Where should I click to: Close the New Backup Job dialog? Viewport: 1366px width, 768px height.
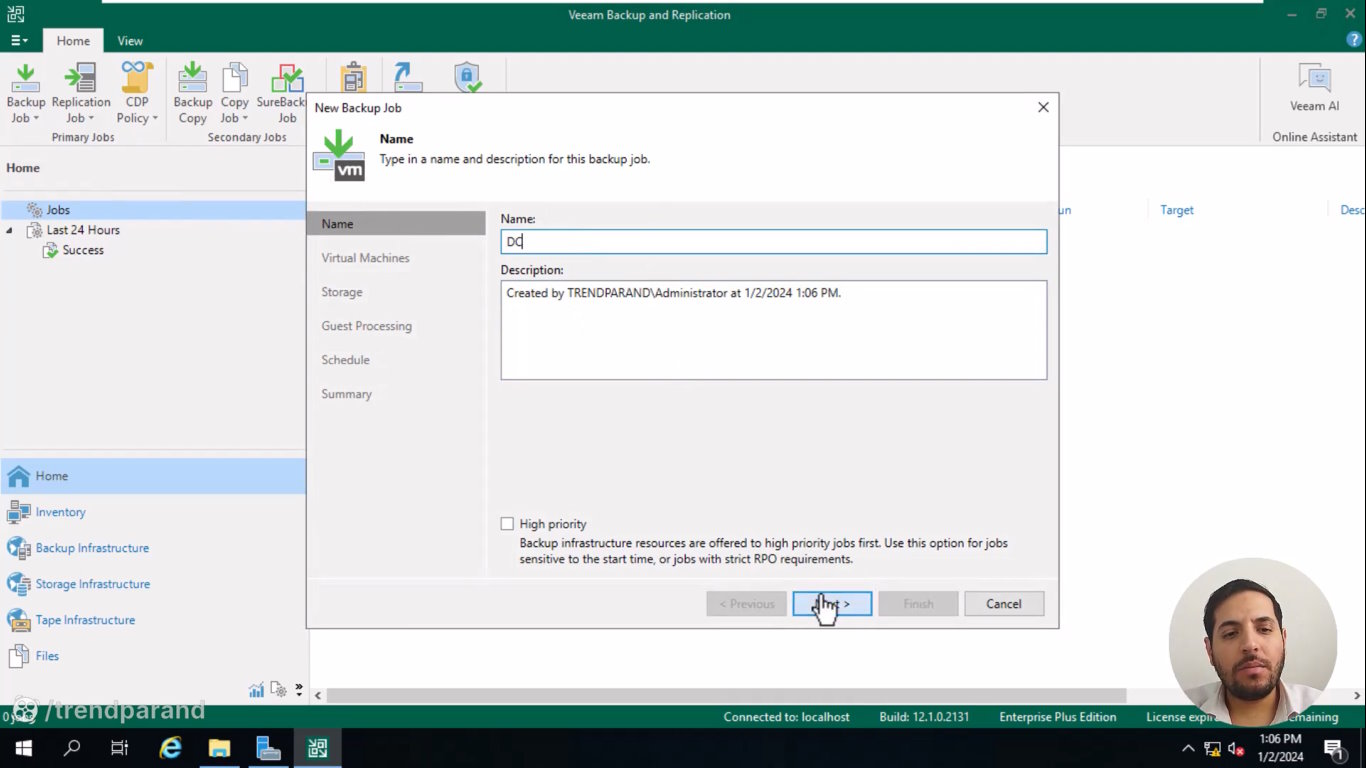pos(1043,107)
